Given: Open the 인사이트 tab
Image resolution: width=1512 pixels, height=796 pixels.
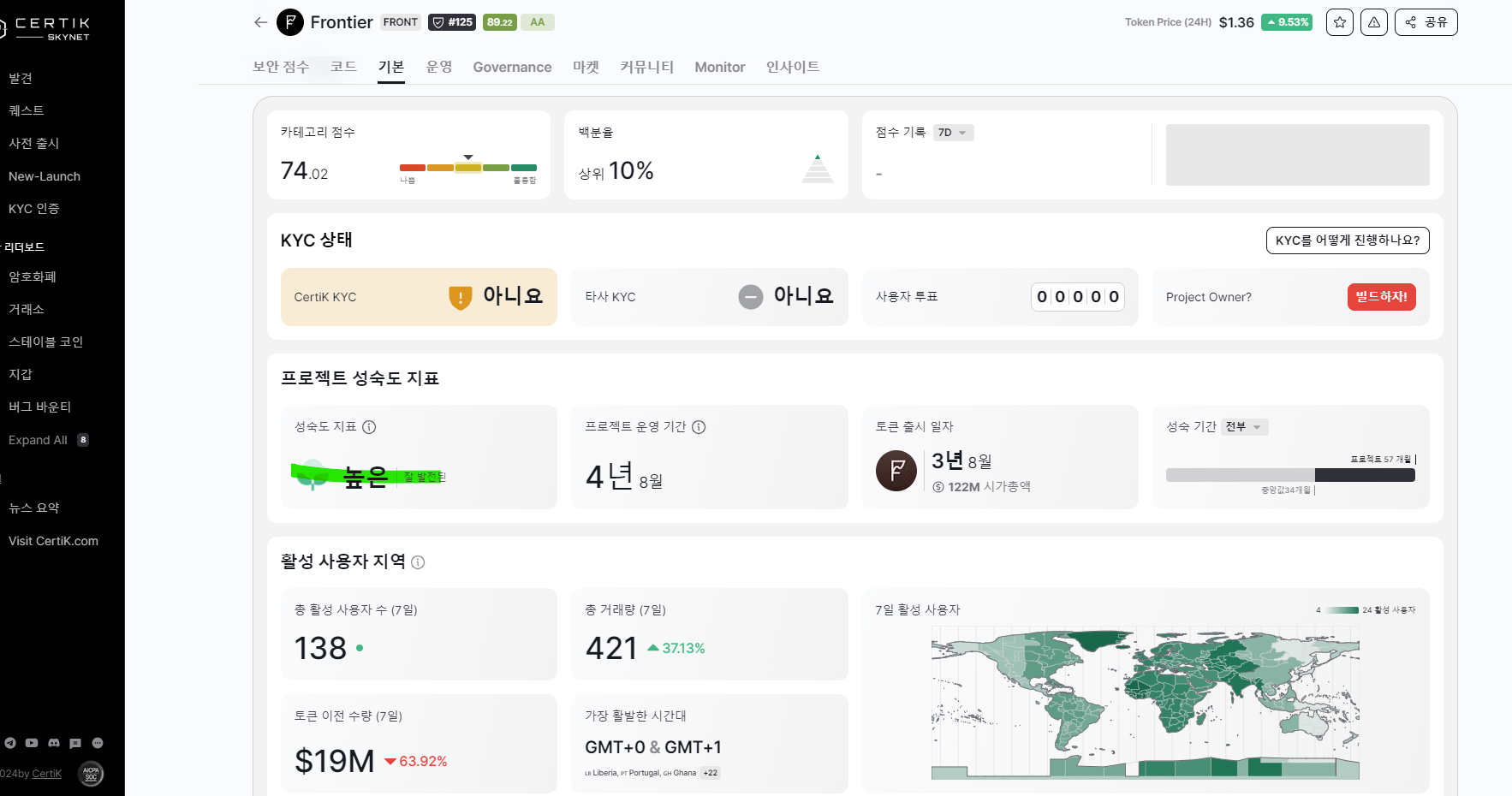Looking at the screenshot, I should coord(793,67).
